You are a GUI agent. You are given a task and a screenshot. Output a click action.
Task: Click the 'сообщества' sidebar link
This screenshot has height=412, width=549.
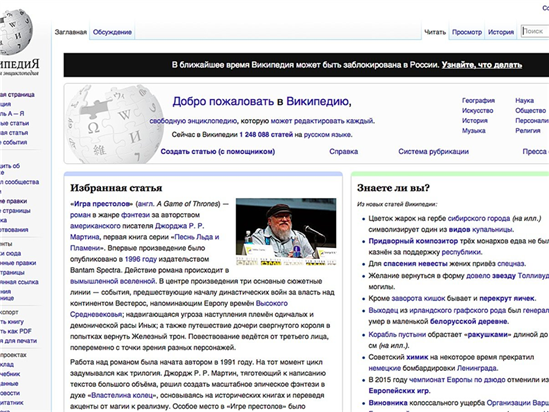coord(22,182)
